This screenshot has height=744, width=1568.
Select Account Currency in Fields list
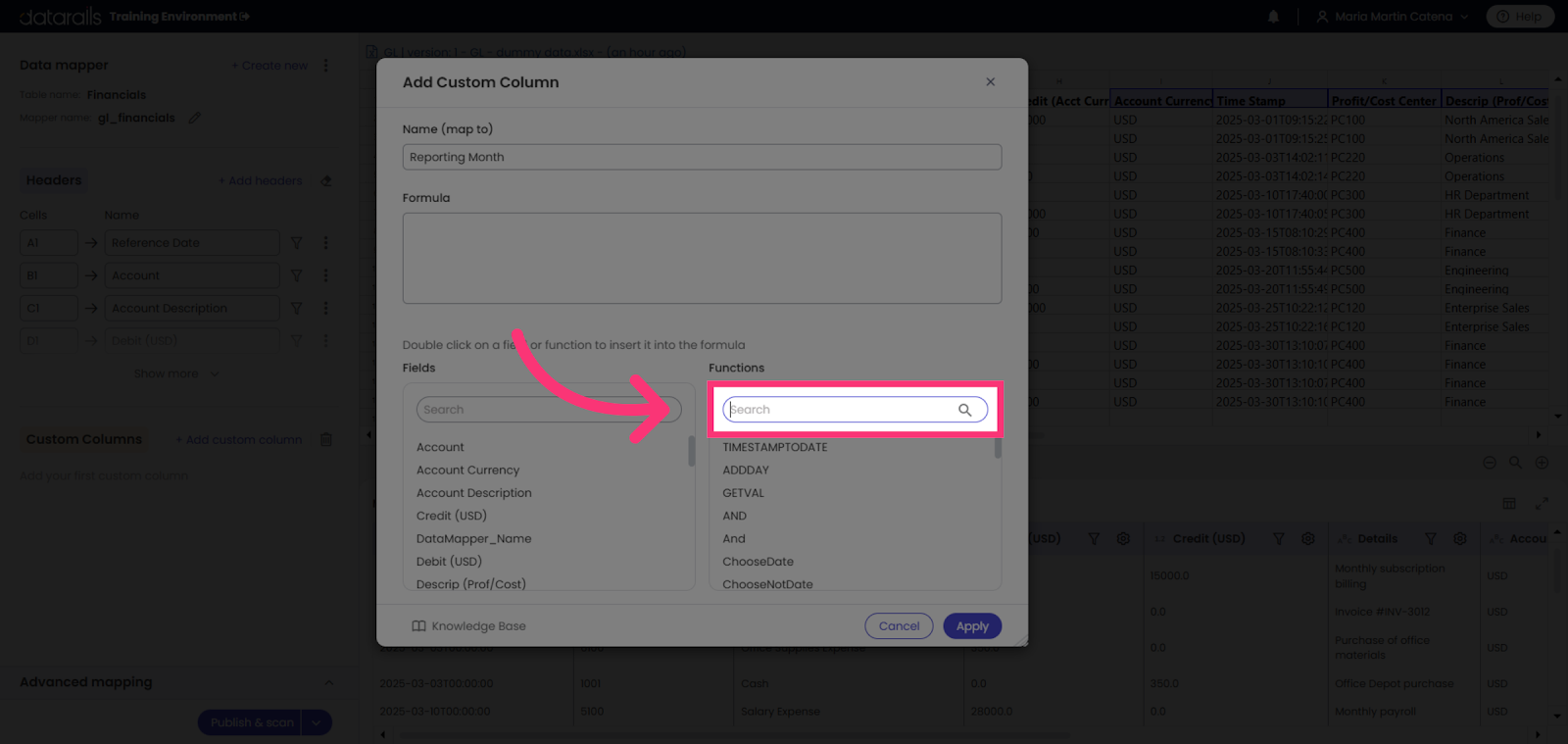(x=467, y=471)
